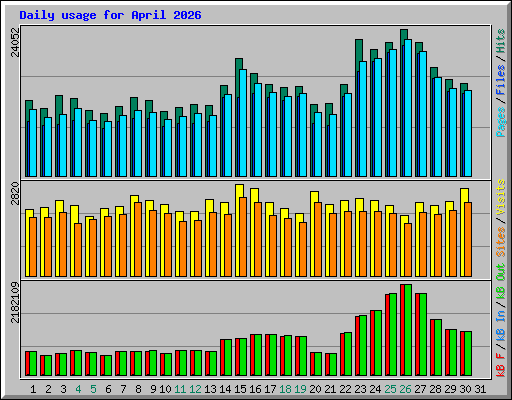Image resolution: width=512 pixels, height=400 pixels.
Task: Click green weekend day label 26
Action: pos(405,389)
